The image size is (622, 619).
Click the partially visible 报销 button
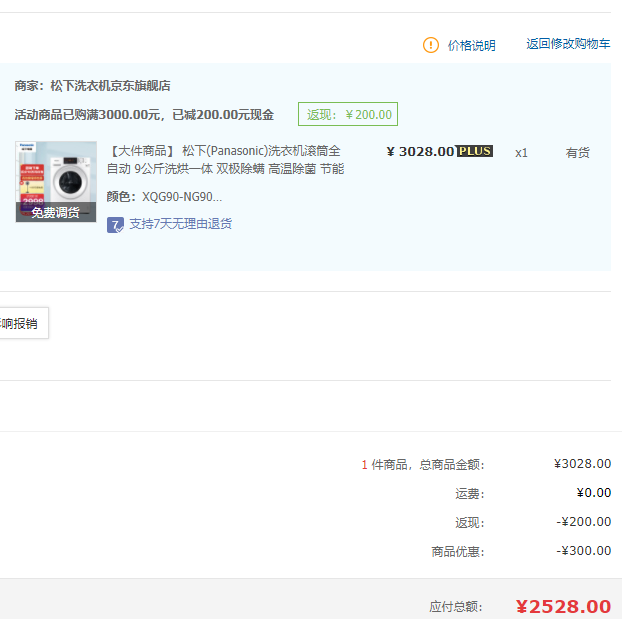[24, 323]
